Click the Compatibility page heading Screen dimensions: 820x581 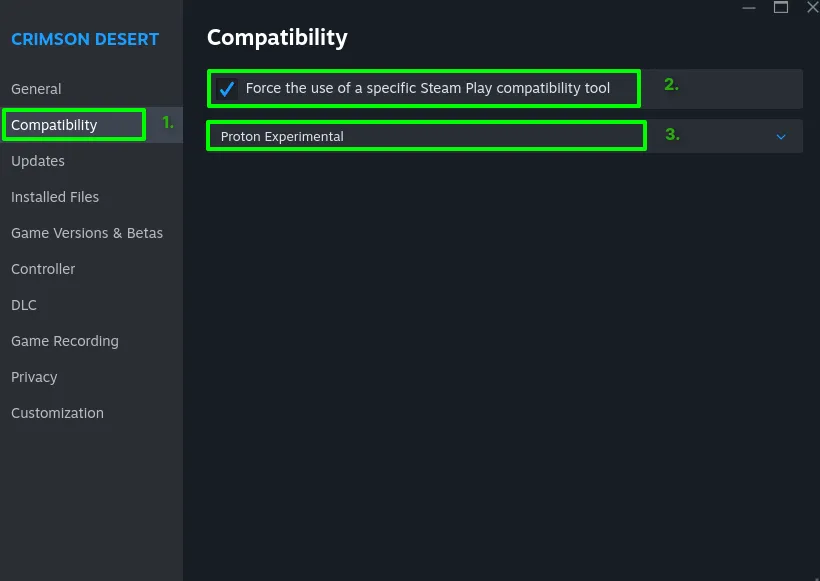pyautogui.click(x=277, y=38)
